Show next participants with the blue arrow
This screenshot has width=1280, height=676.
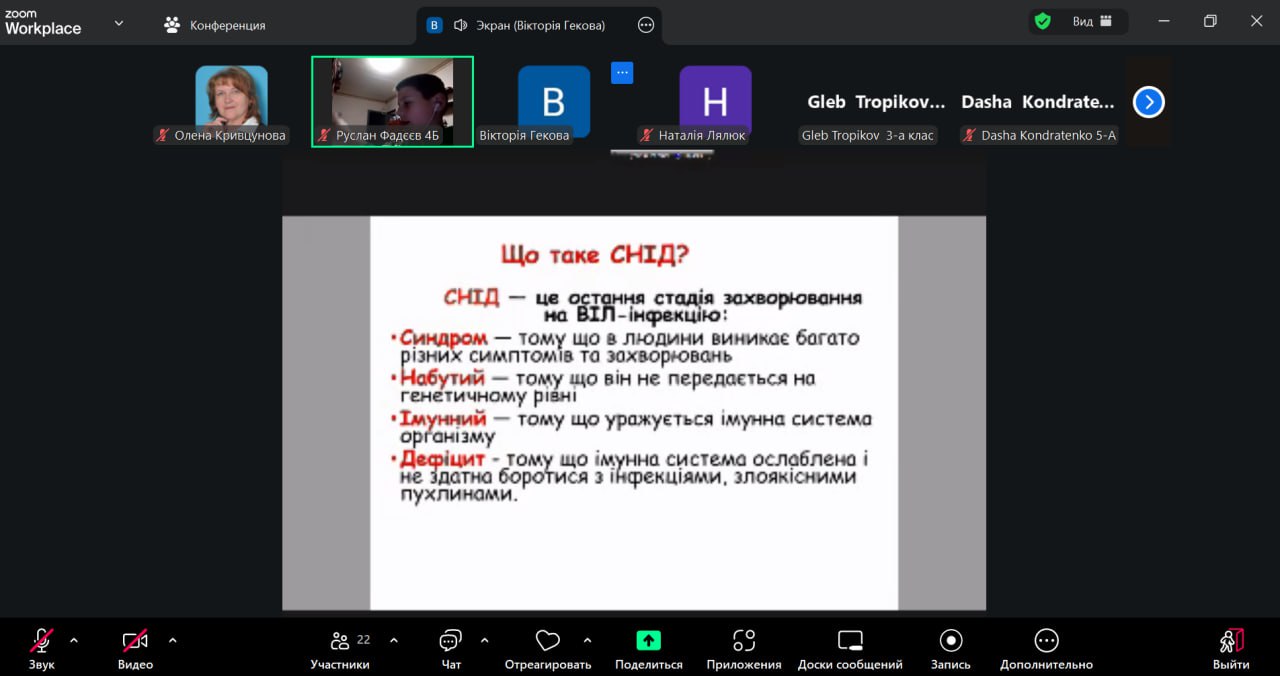coord(1148,102)
